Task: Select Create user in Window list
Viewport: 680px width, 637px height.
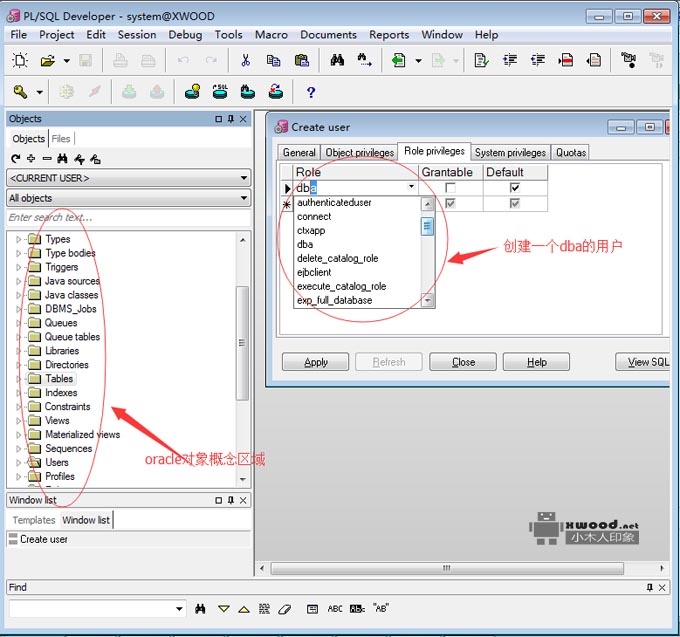Action: [x=43, y=539]
